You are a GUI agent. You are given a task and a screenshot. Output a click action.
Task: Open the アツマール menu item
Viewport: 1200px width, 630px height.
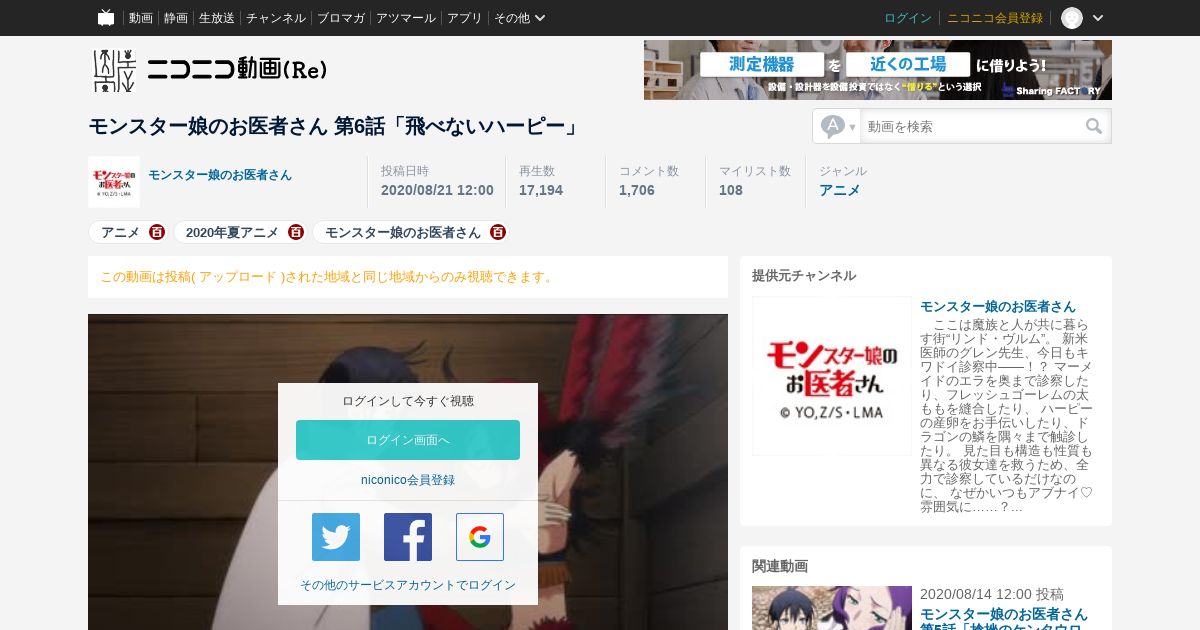click(x=406, y=18)
